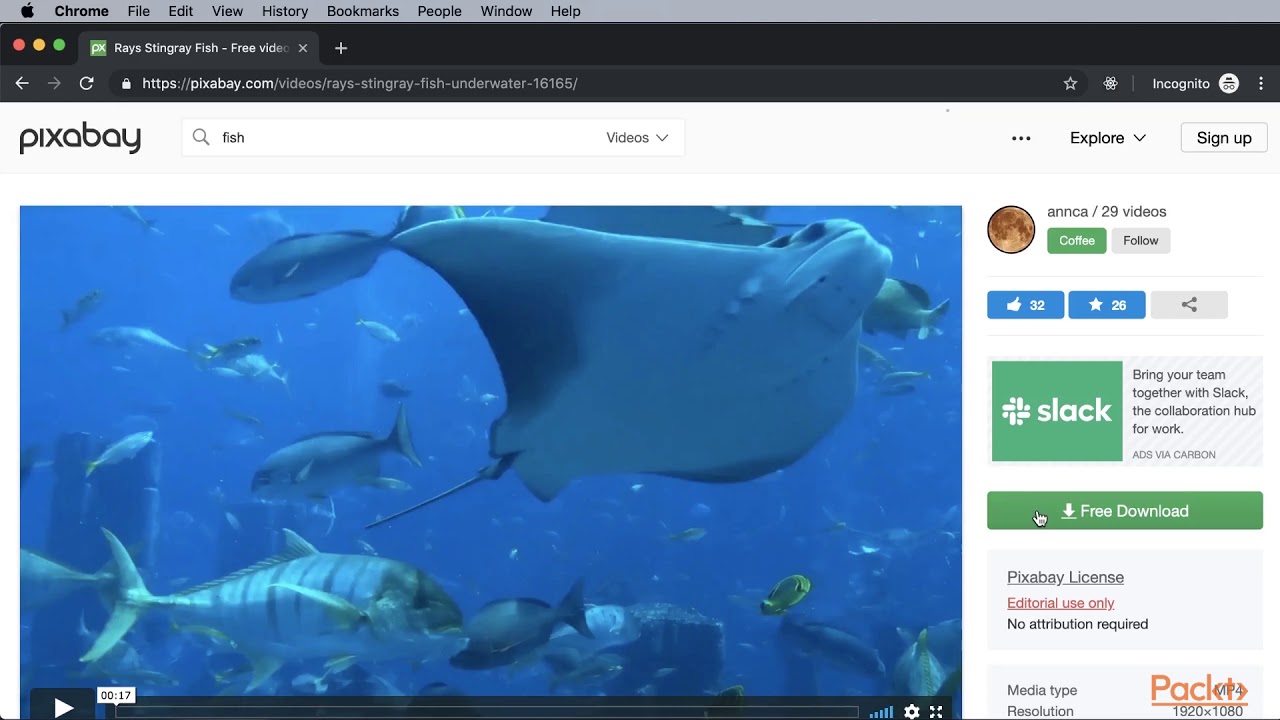Open Chrome three-dot menu
Image resolution: width=1280 pixels, height=720 pixels.
[x=1261, y=84]
